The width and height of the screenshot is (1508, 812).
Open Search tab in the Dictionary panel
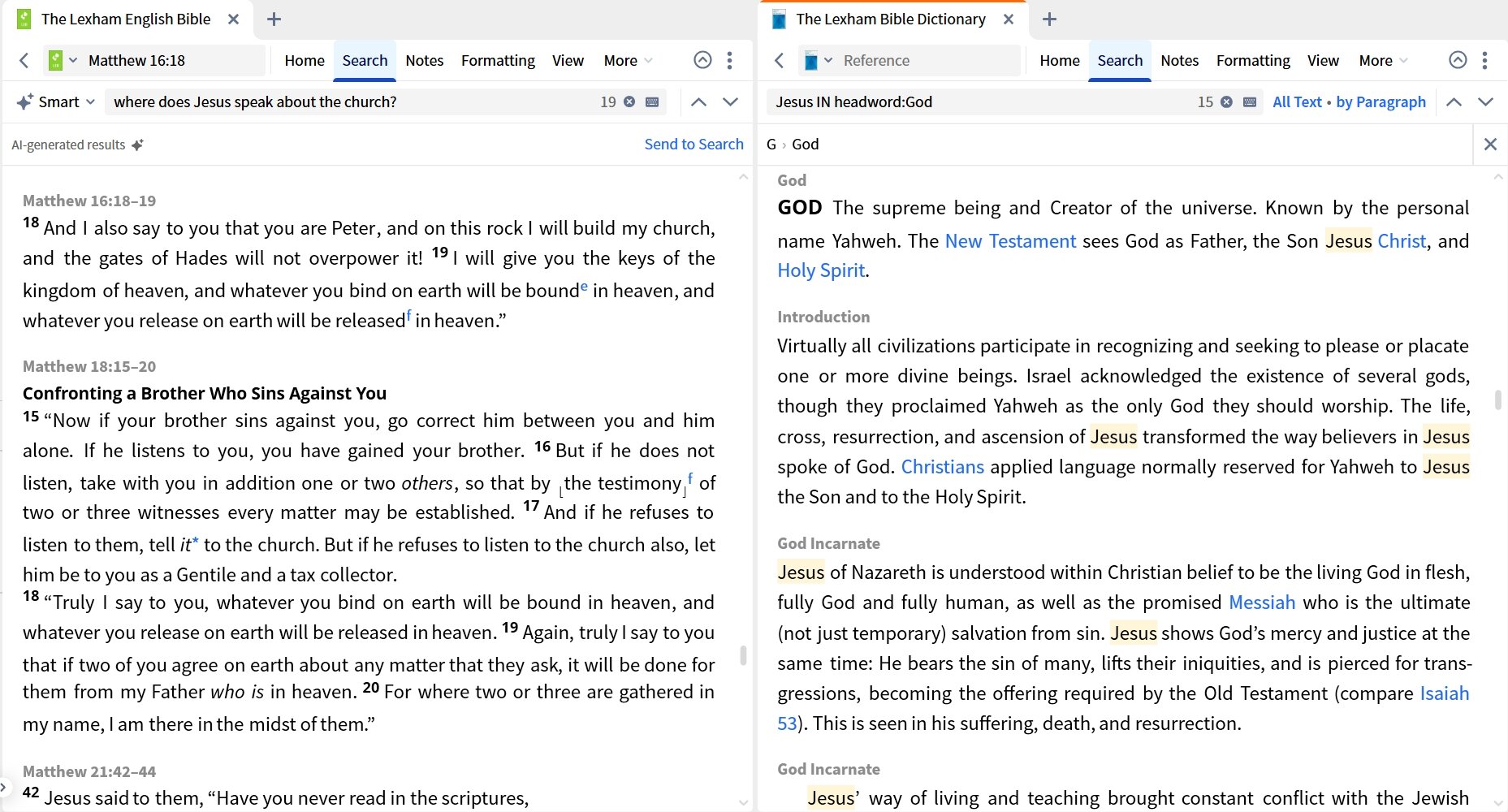[x=1120, y=60]
